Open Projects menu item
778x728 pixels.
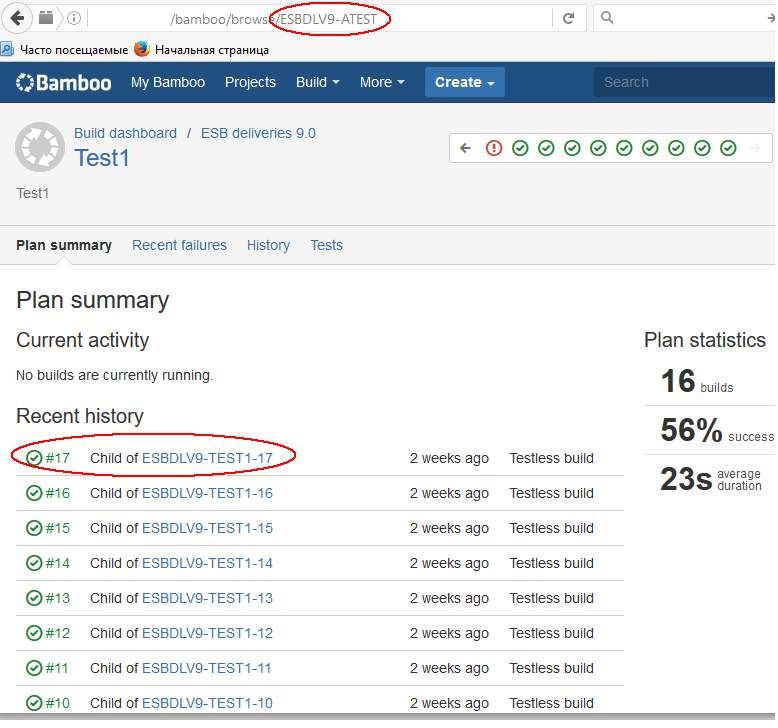pyautogui.click(x=250, y=82)
